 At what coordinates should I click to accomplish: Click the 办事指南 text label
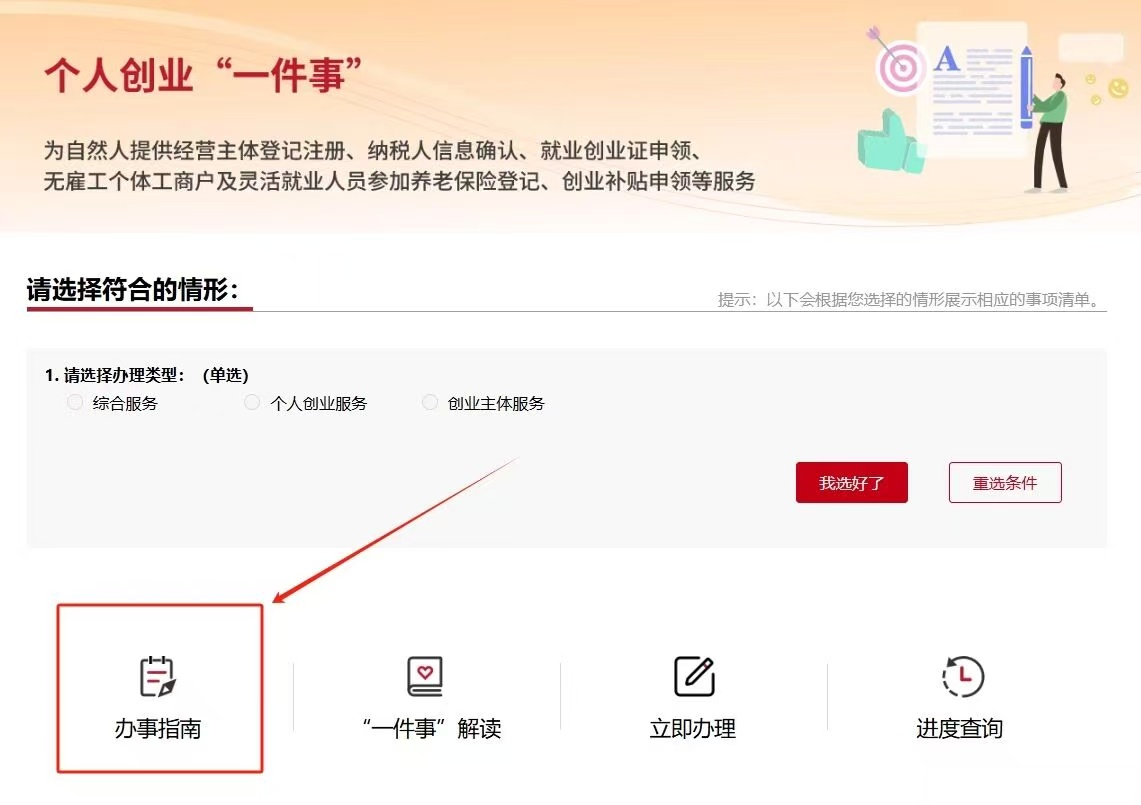point(158,729)
